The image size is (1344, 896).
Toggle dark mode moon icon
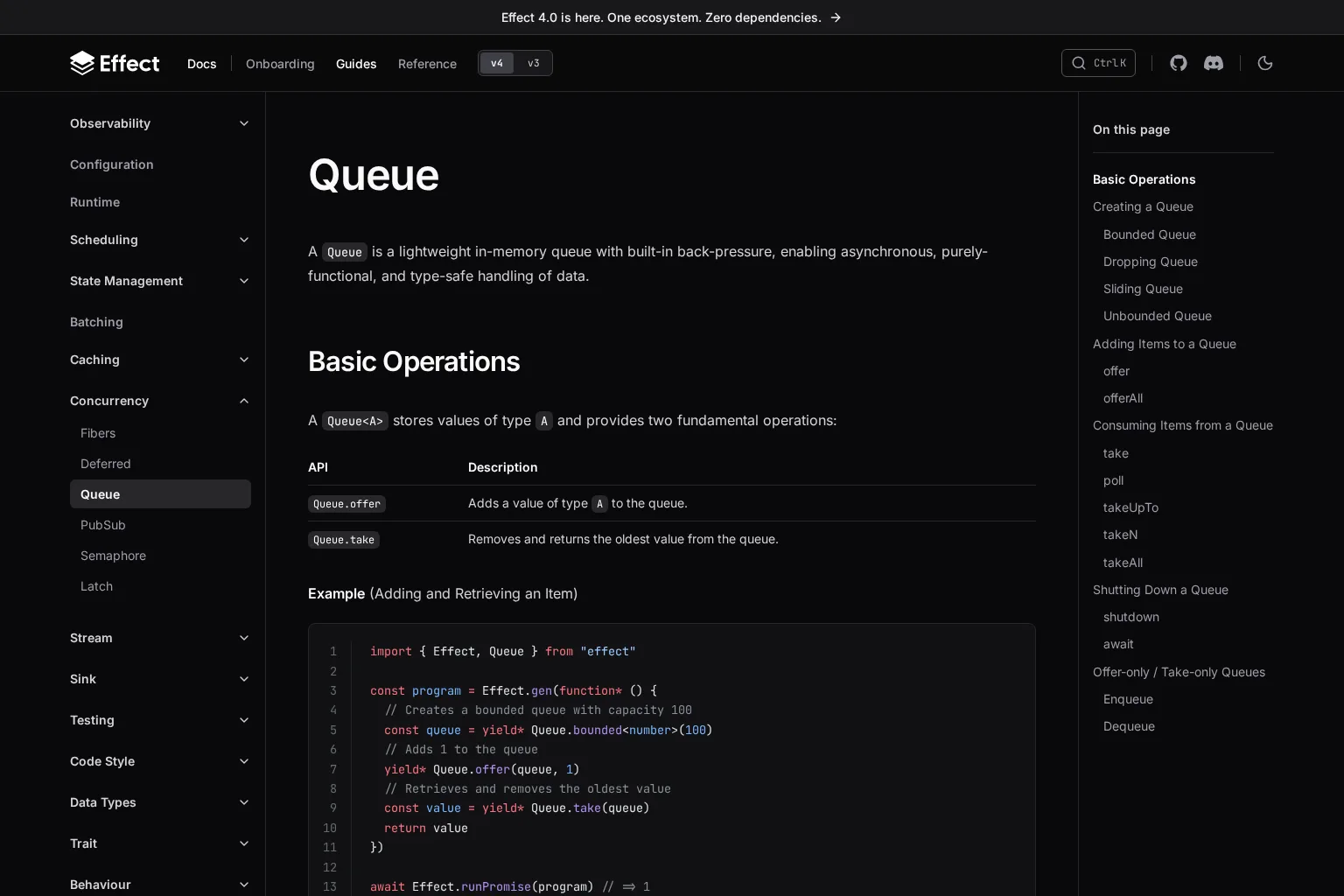tap(1265, 63)
